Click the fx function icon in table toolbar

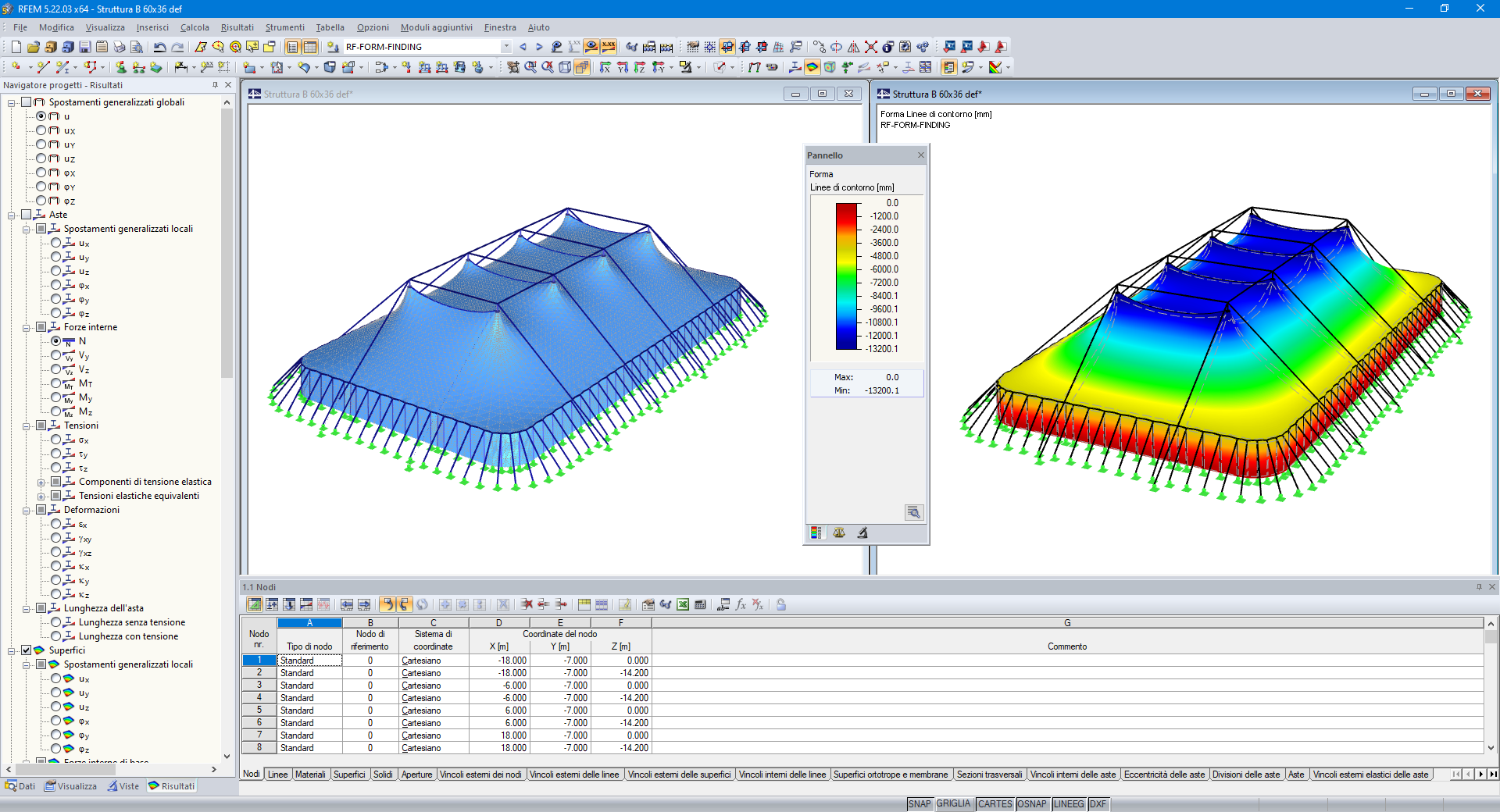pos(741,605)
